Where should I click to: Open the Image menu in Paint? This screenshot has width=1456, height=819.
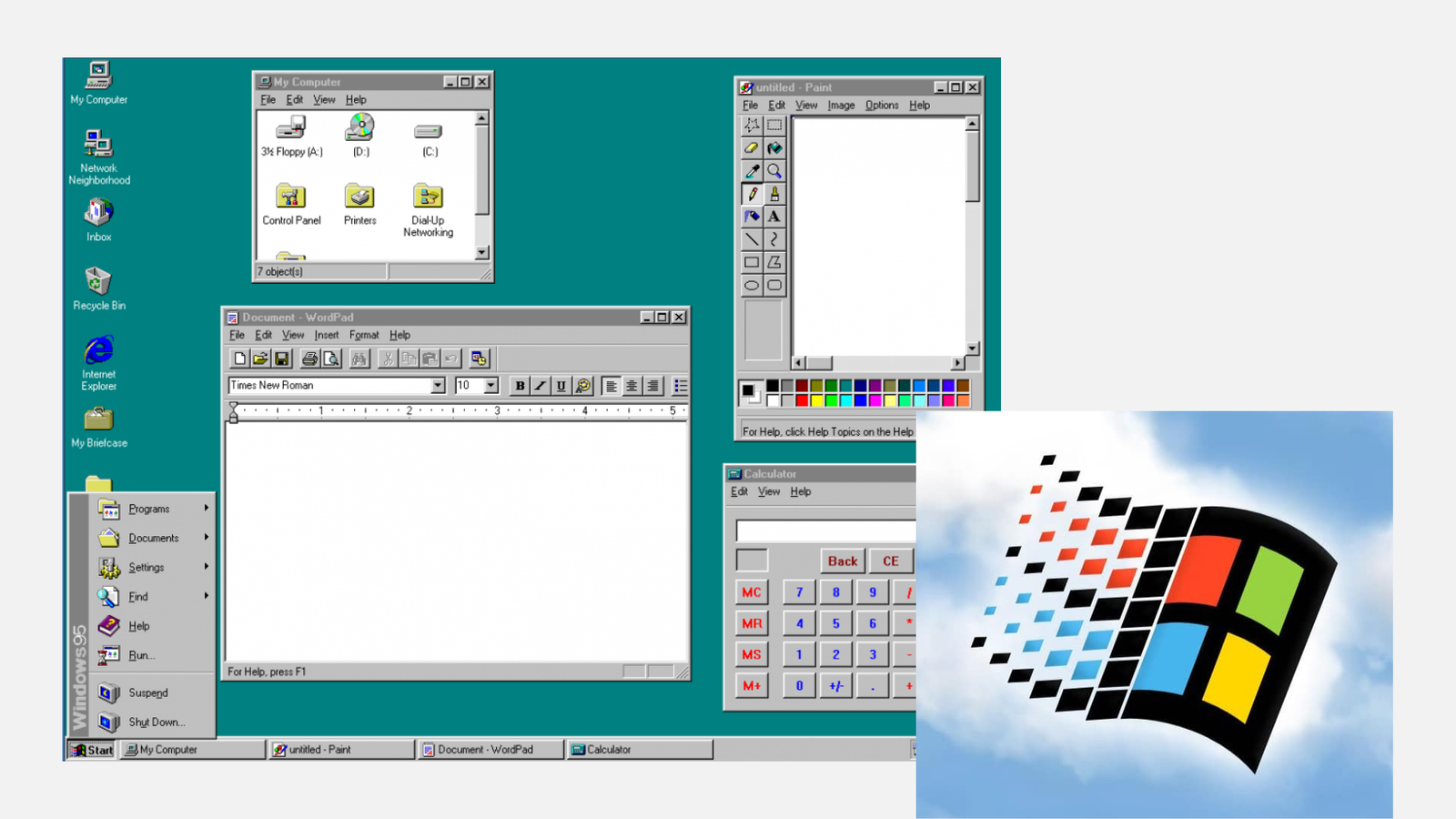(x=841, y=105)
